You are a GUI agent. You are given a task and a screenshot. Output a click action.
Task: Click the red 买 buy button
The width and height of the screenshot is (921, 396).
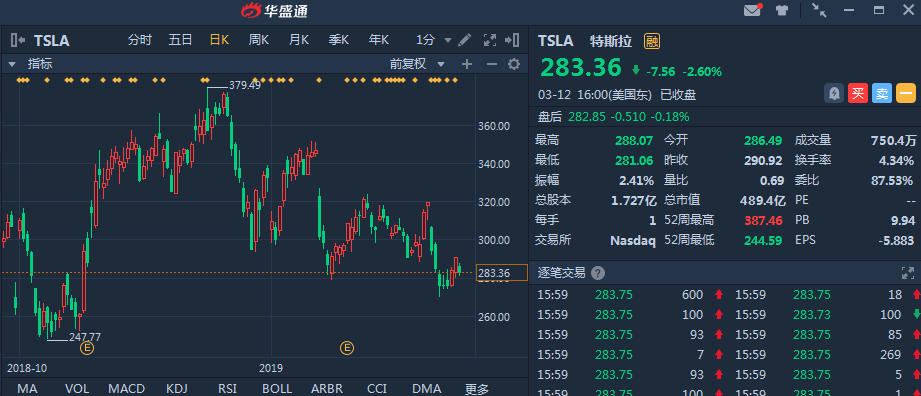[x=858, y=93]
